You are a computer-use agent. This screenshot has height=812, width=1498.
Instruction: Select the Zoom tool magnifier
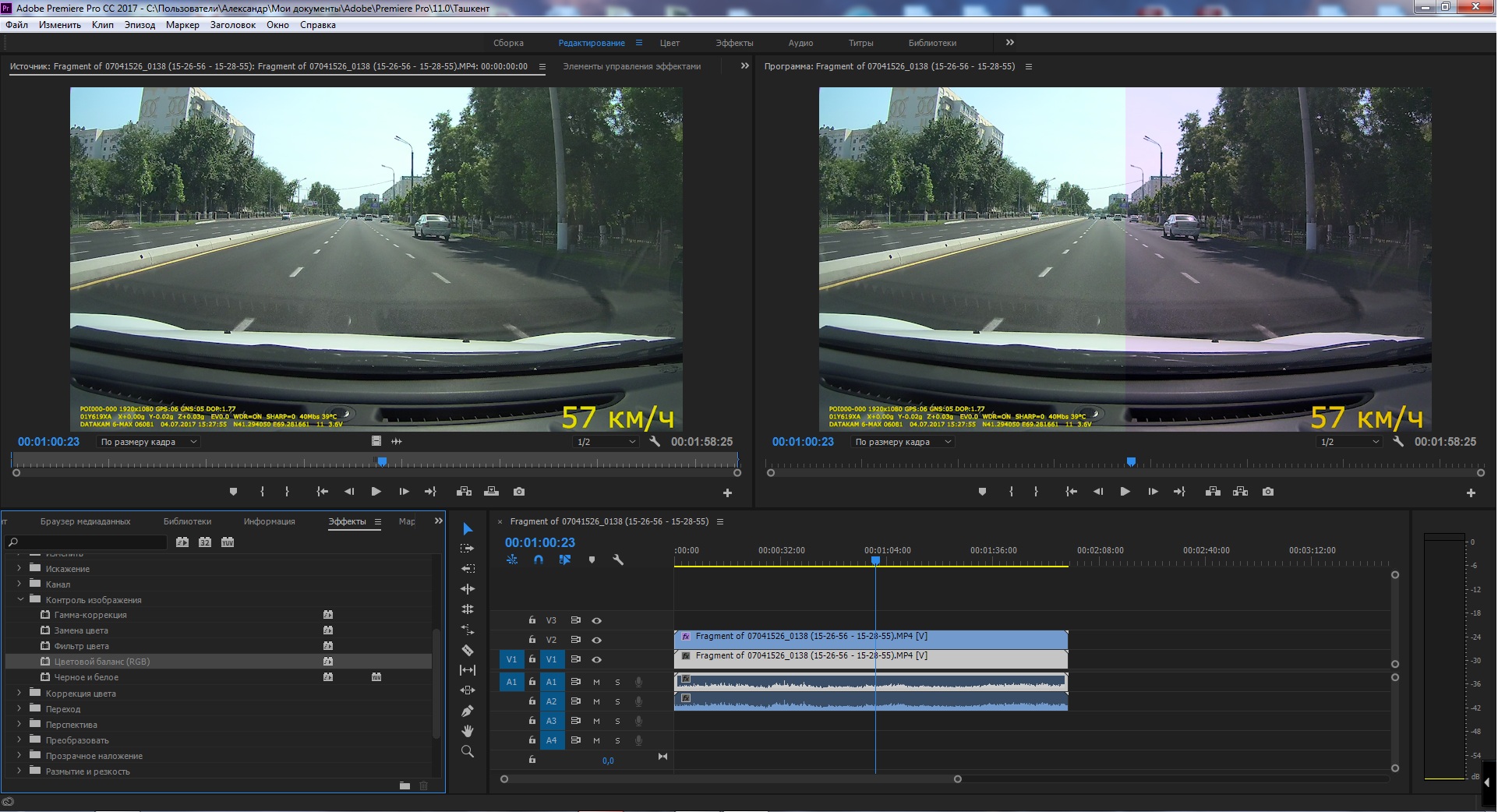click(x=468, y=752)
